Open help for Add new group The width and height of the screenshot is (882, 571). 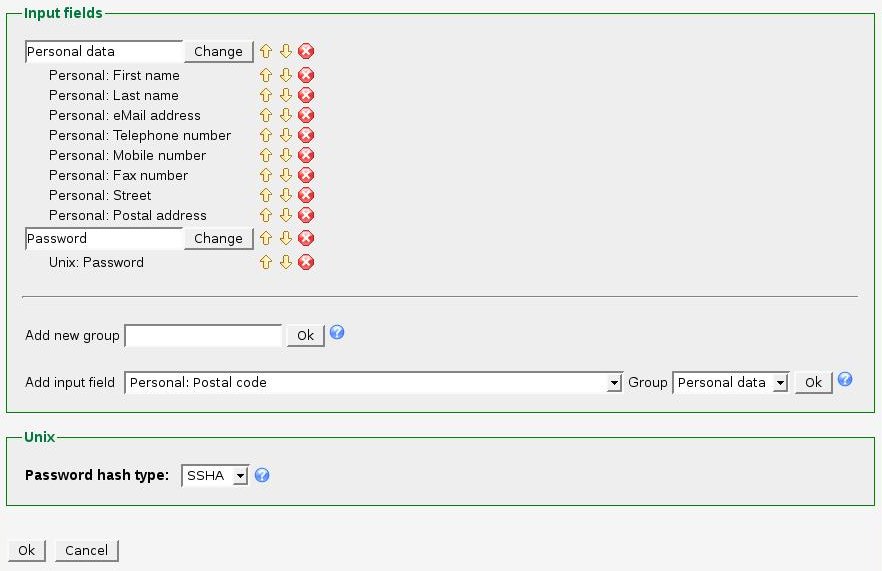pyautogui.click(x=337, y=333)
